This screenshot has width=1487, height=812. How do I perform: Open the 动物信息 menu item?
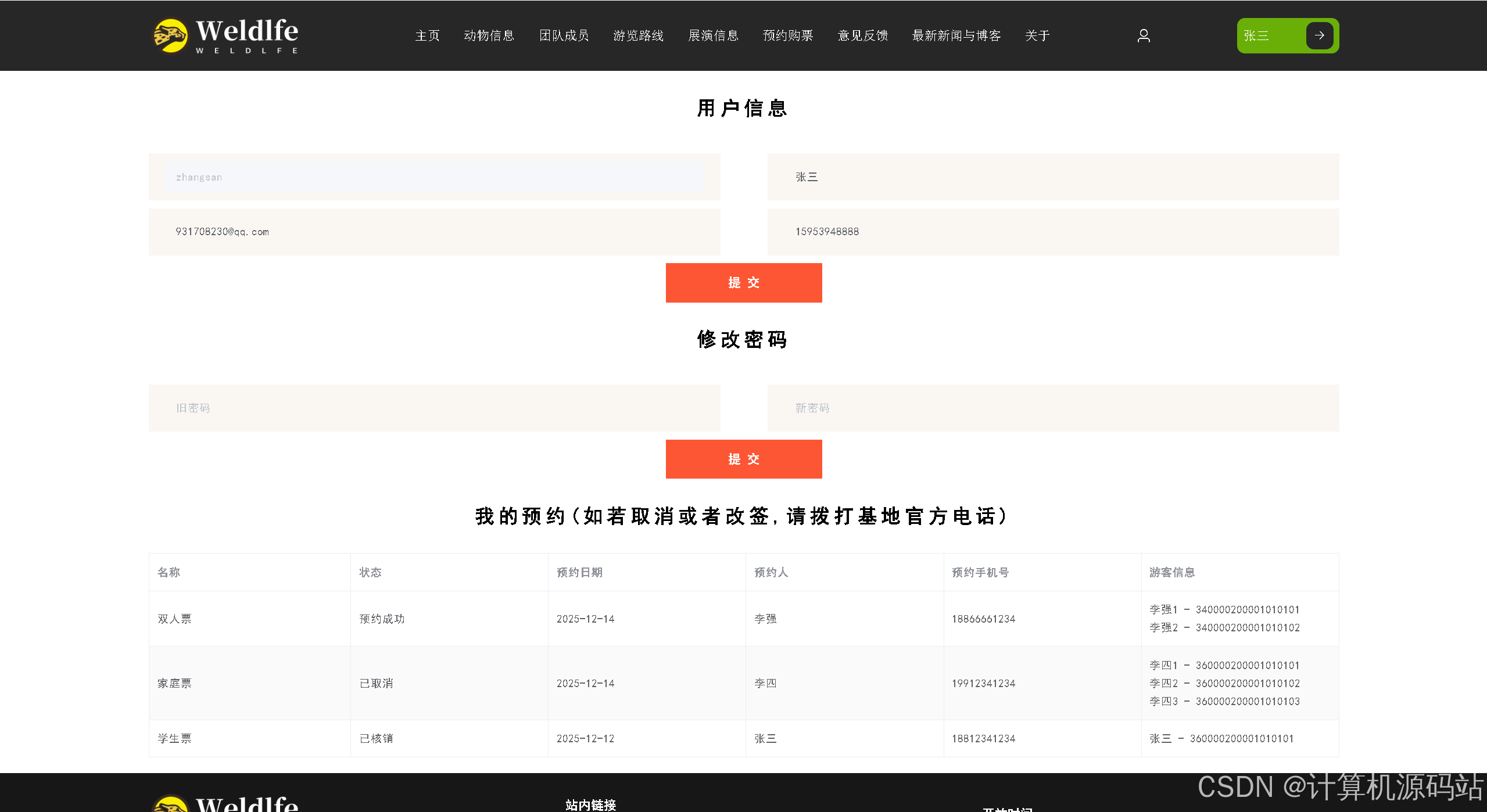tap(489, 35)
